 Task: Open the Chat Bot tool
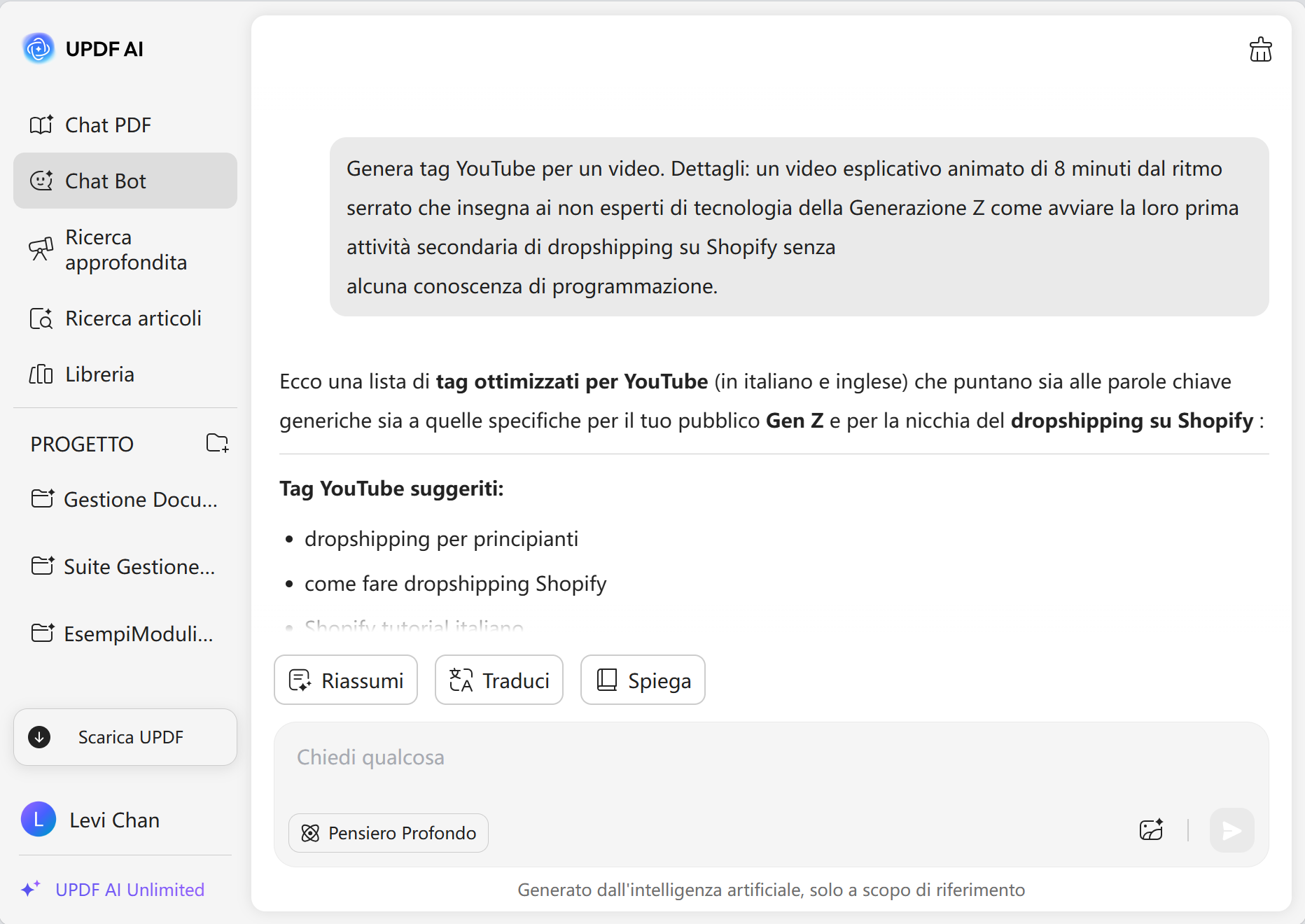coord(106,180)
